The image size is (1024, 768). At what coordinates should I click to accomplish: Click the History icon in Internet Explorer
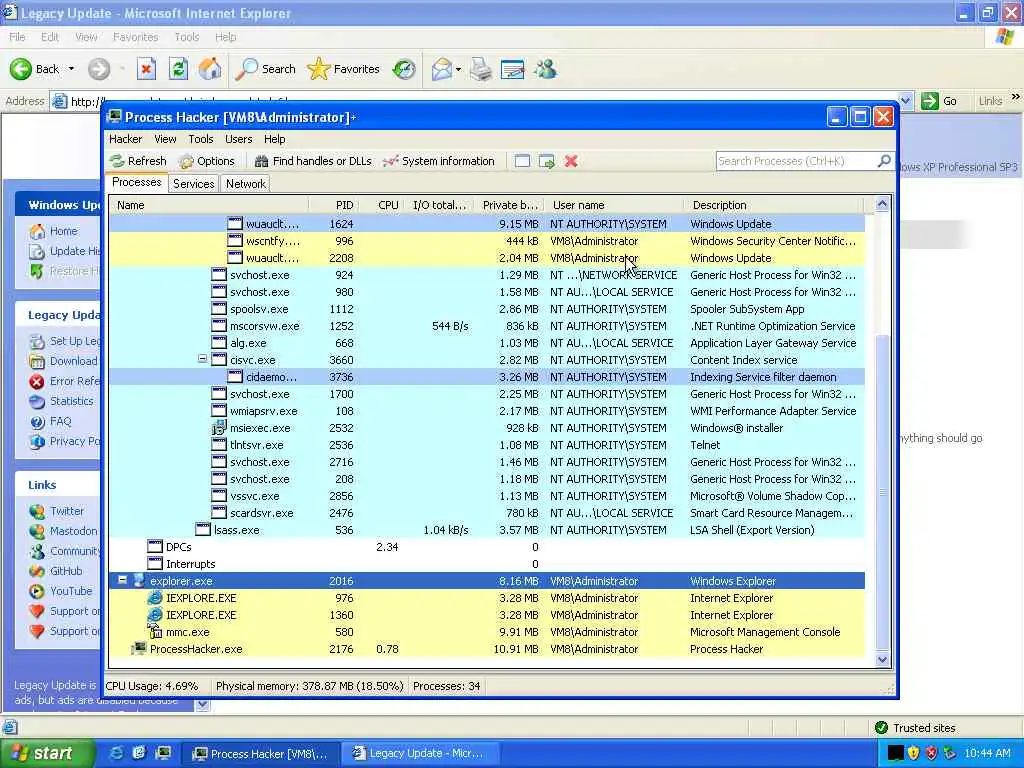pos(404,69)
